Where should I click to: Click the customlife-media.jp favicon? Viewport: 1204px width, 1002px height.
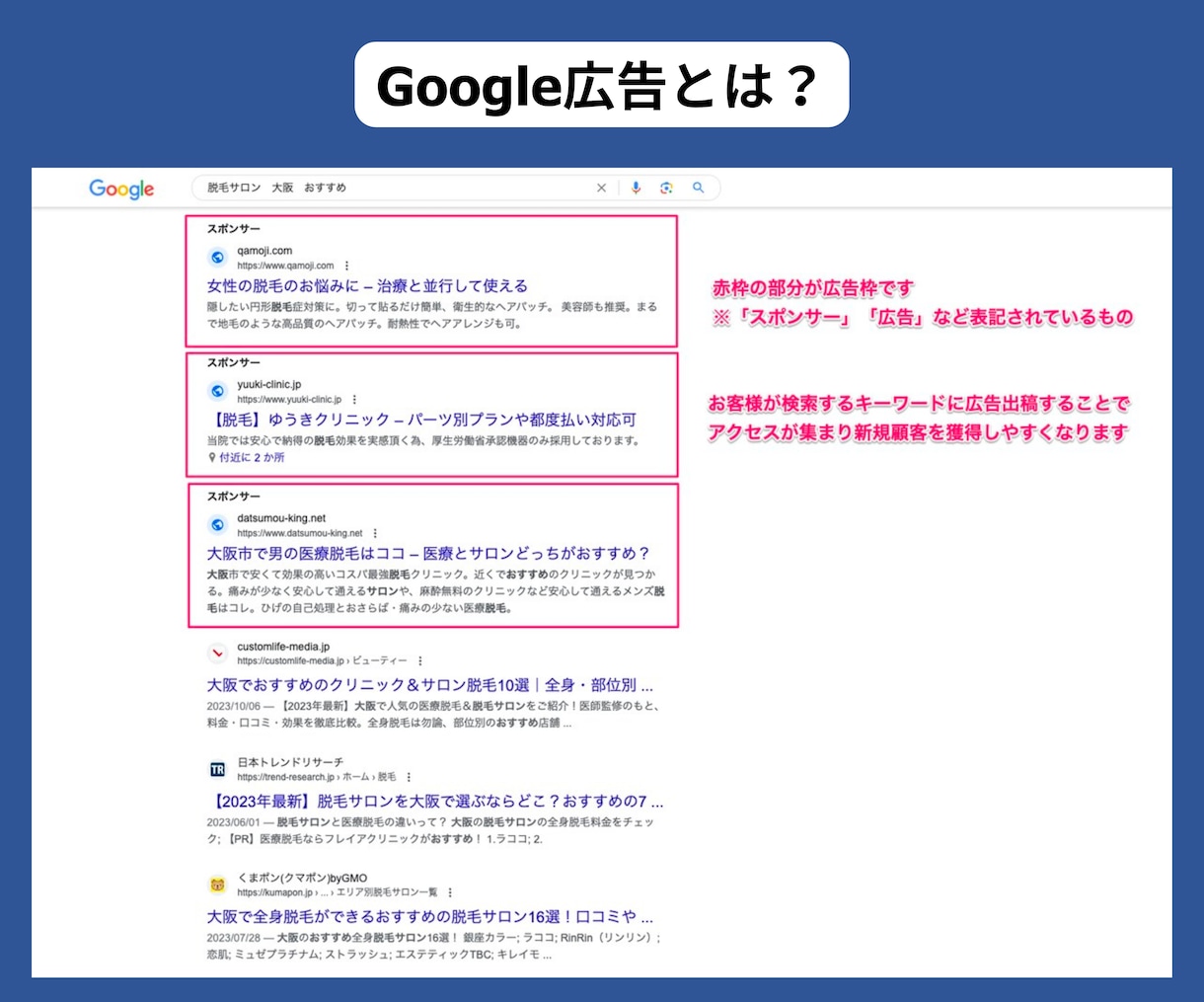click(218, 654)
